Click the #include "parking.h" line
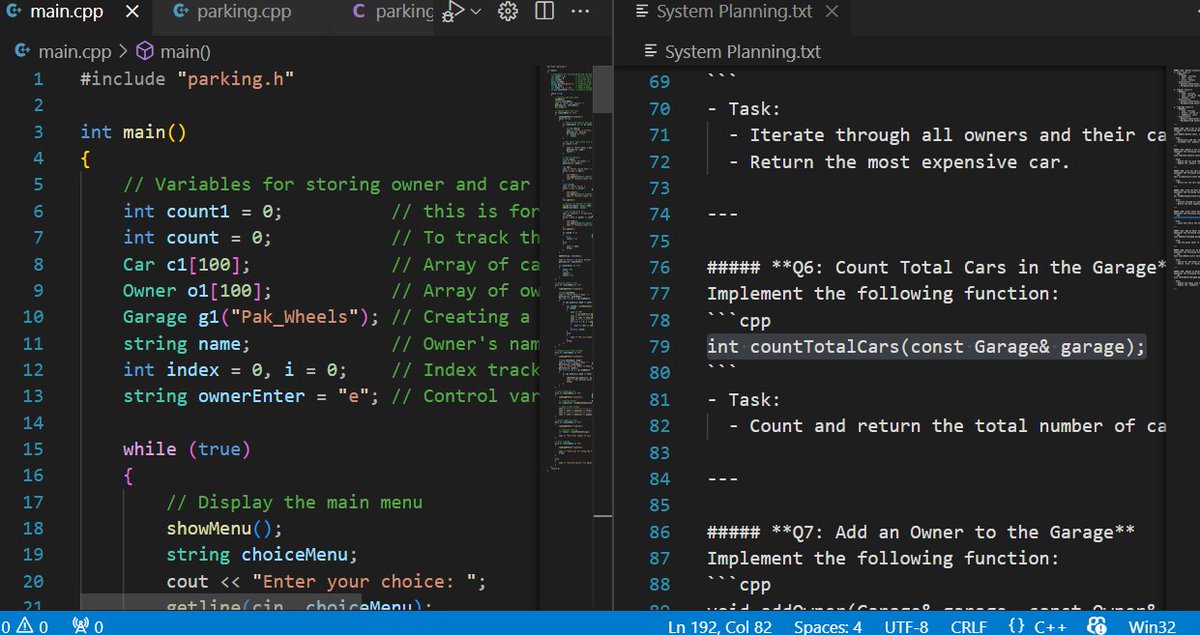1200x635 pixels. click(187, 79)
